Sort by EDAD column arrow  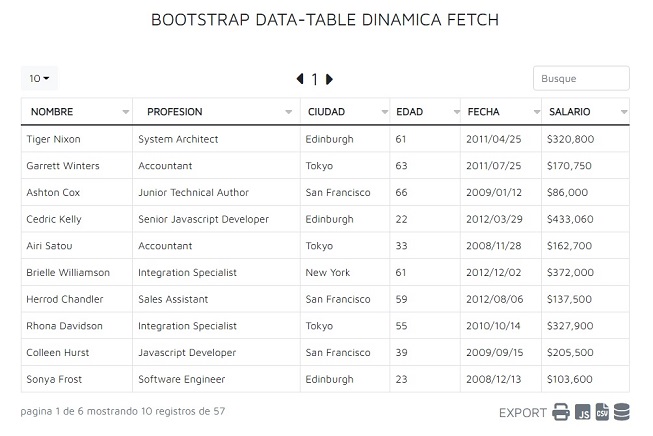[457, 112]
